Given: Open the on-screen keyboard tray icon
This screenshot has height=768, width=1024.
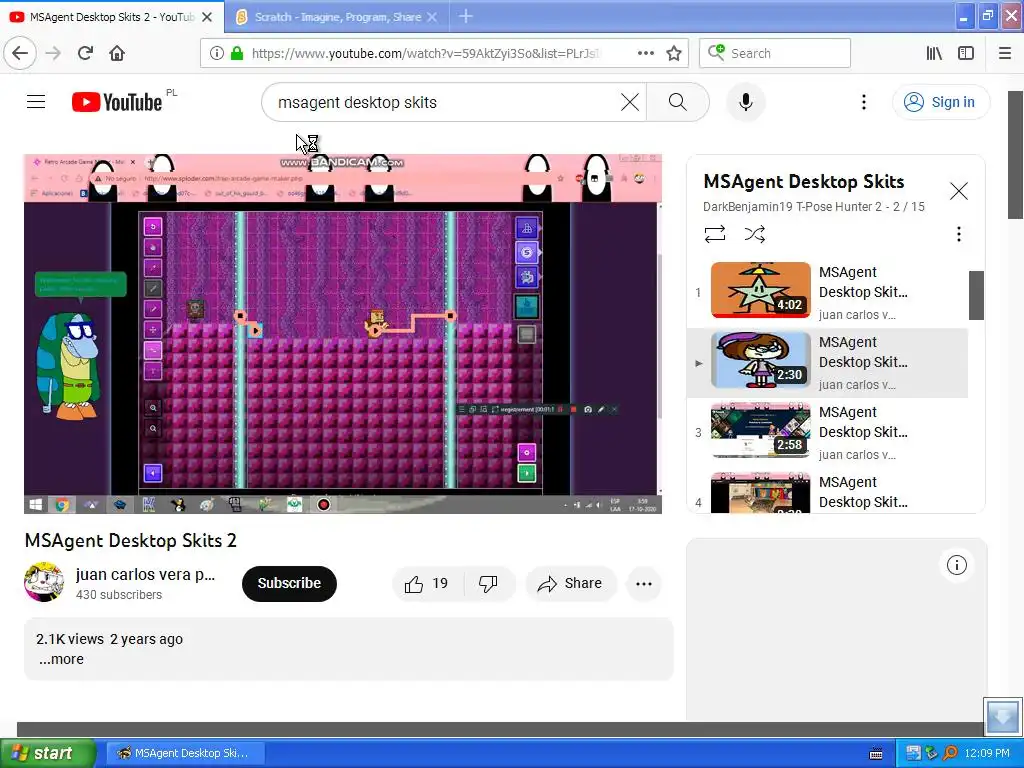Looking at the screenshot, I should coord(876,754).
